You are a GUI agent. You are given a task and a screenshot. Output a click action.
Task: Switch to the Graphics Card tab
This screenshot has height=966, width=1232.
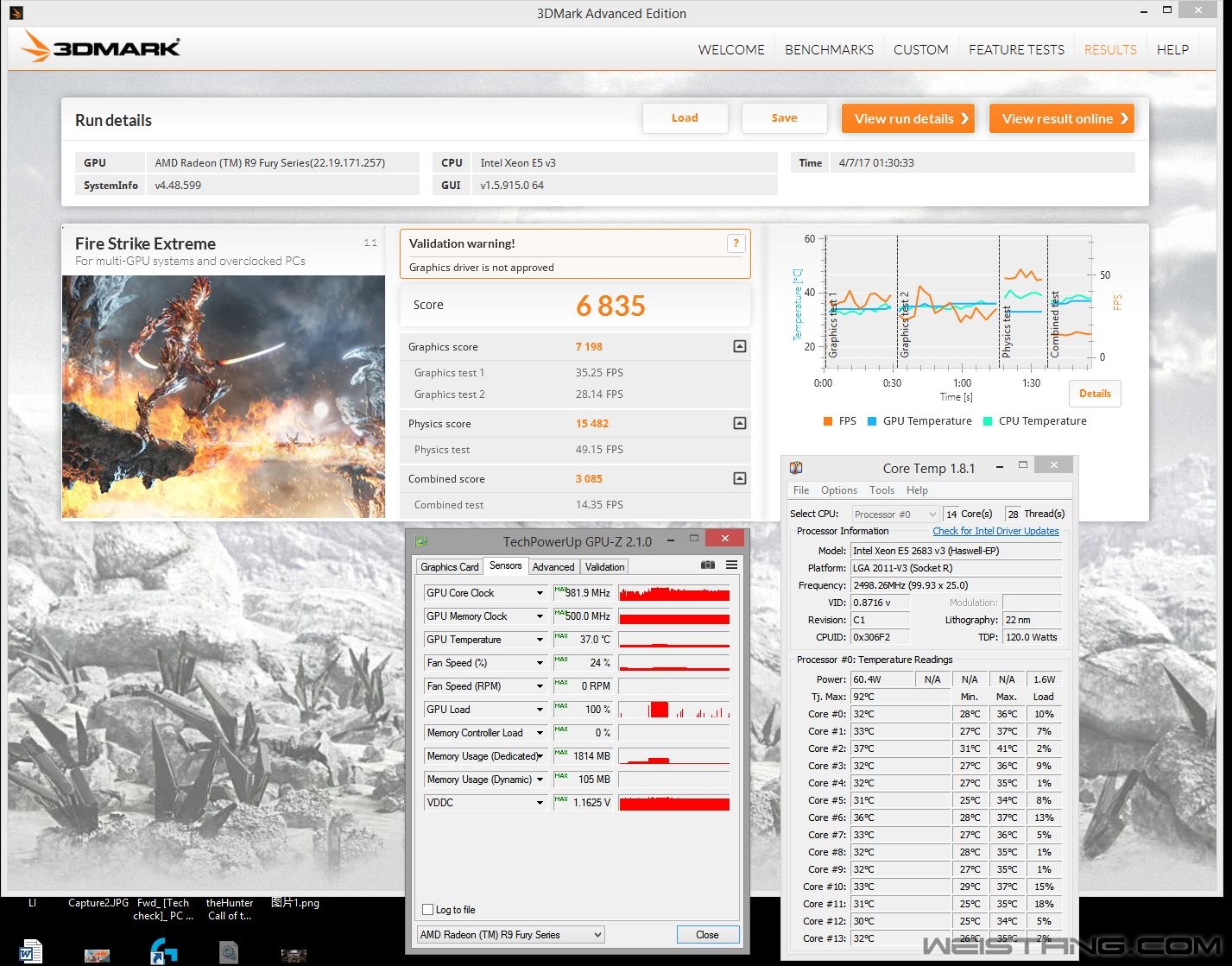click(x=449, y=567)
